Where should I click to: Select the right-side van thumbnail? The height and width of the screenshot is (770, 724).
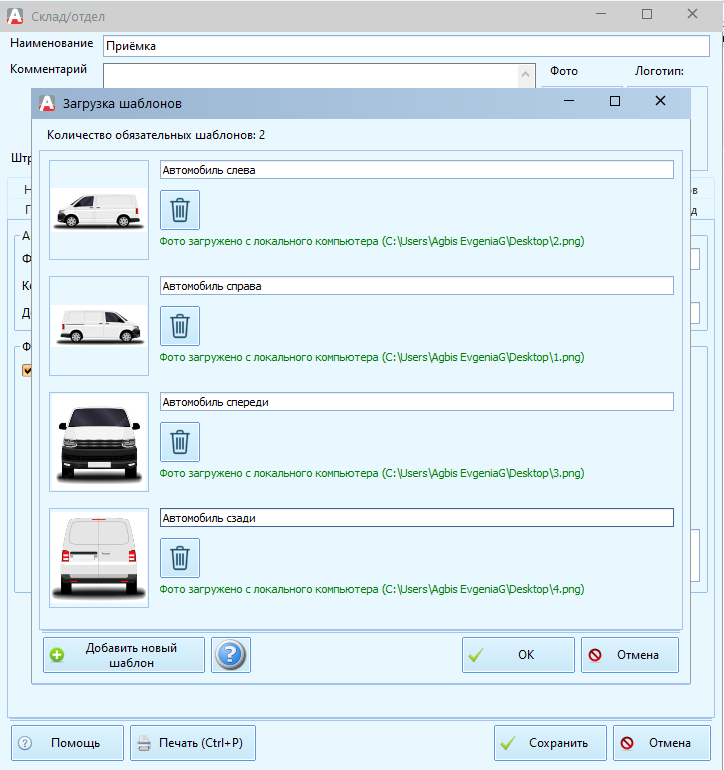(x=99, y=326)
